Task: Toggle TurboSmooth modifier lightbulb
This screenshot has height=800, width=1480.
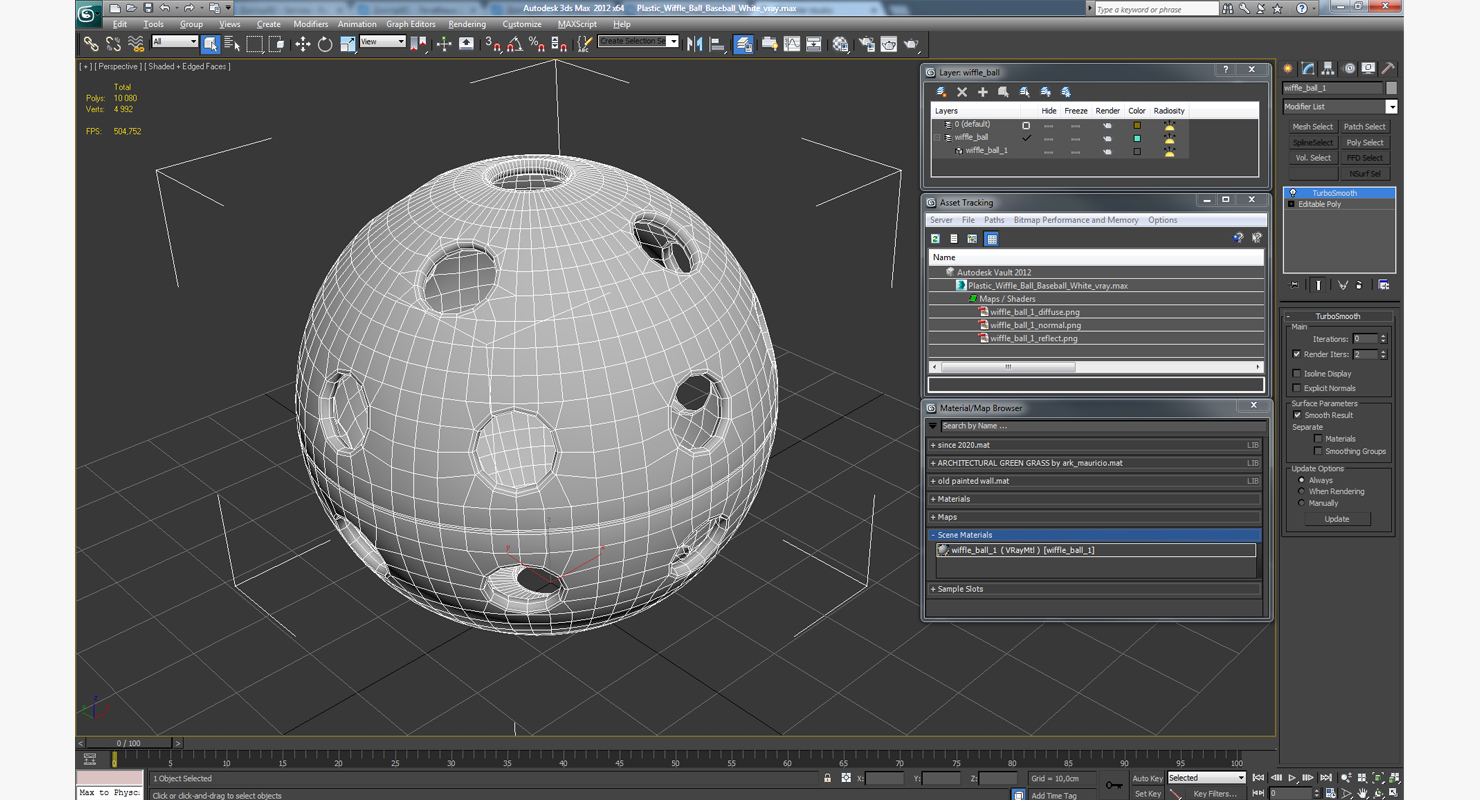Action: point(1292,193)
